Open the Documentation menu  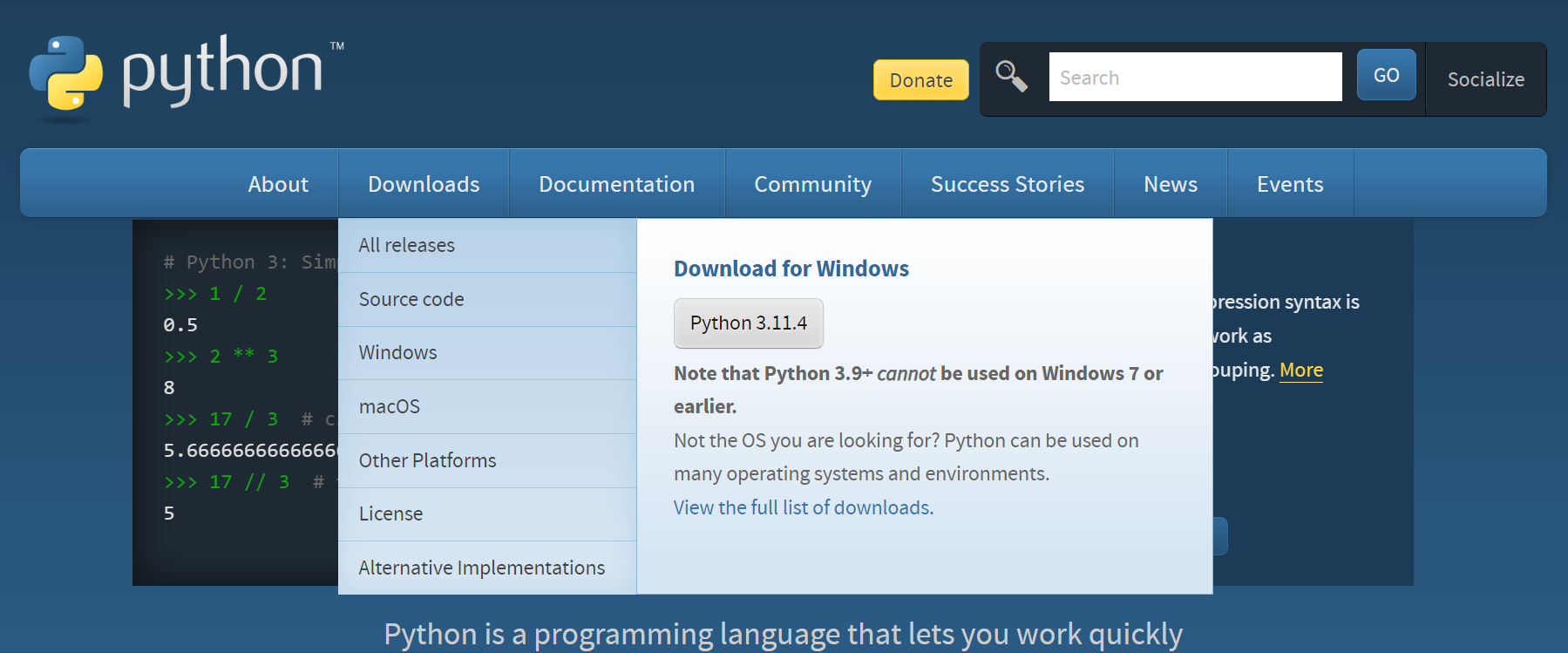[x=616, y=184]
